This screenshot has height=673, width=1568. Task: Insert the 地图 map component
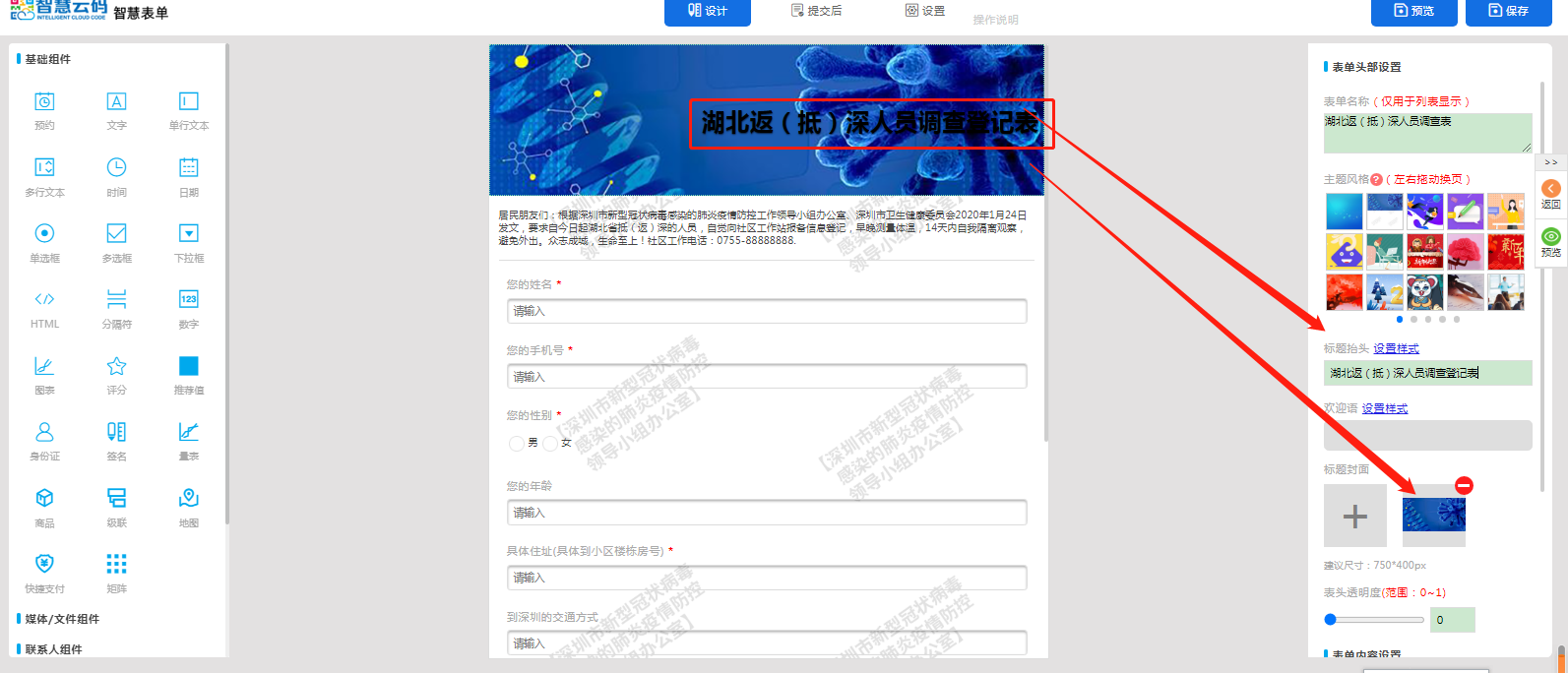(188, 505)
